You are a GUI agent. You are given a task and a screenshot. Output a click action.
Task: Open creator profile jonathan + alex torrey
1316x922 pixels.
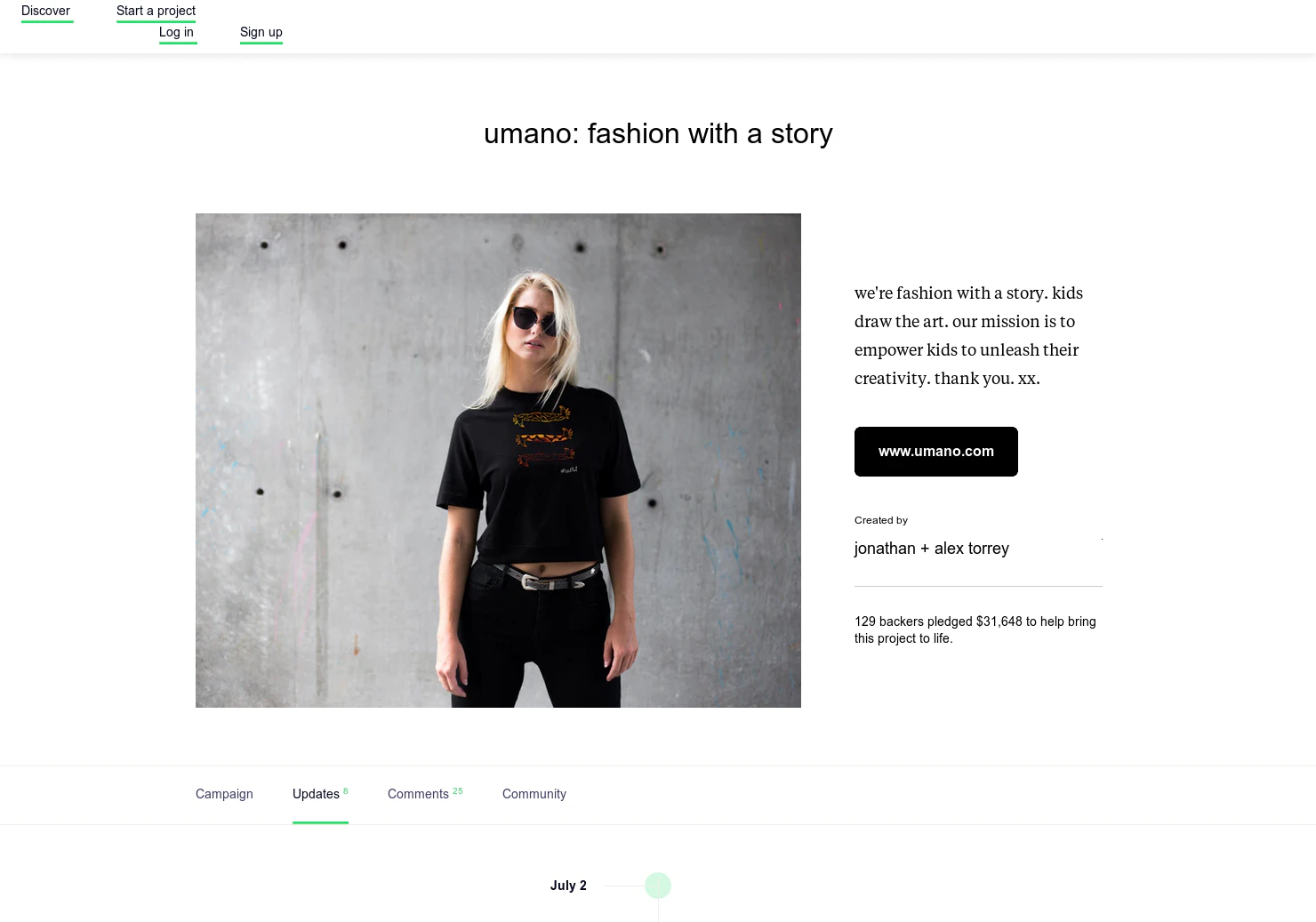pyautogui.click(x=932, y=549)
